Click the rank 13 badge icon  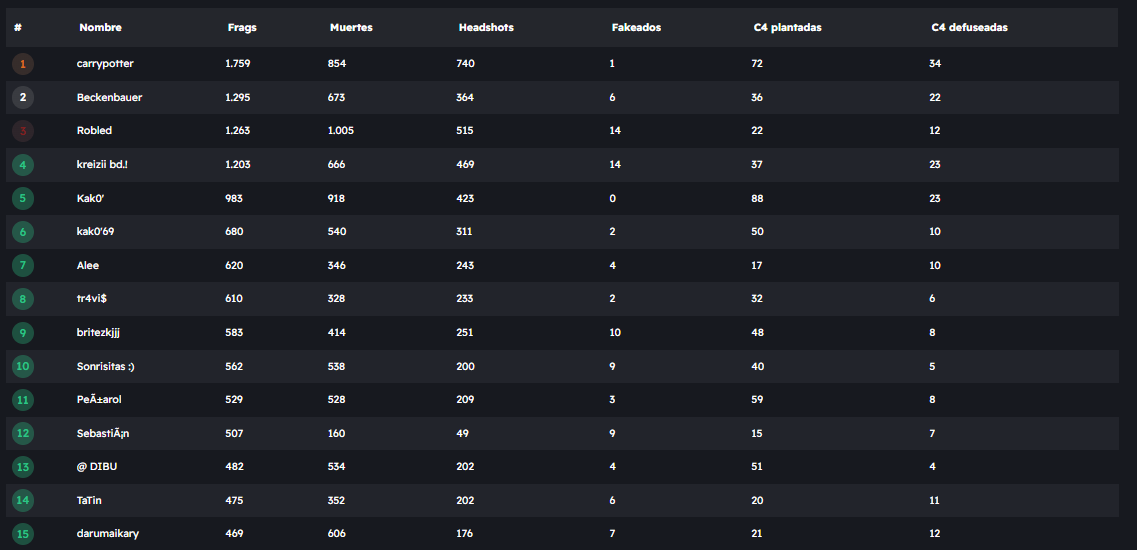23,467
